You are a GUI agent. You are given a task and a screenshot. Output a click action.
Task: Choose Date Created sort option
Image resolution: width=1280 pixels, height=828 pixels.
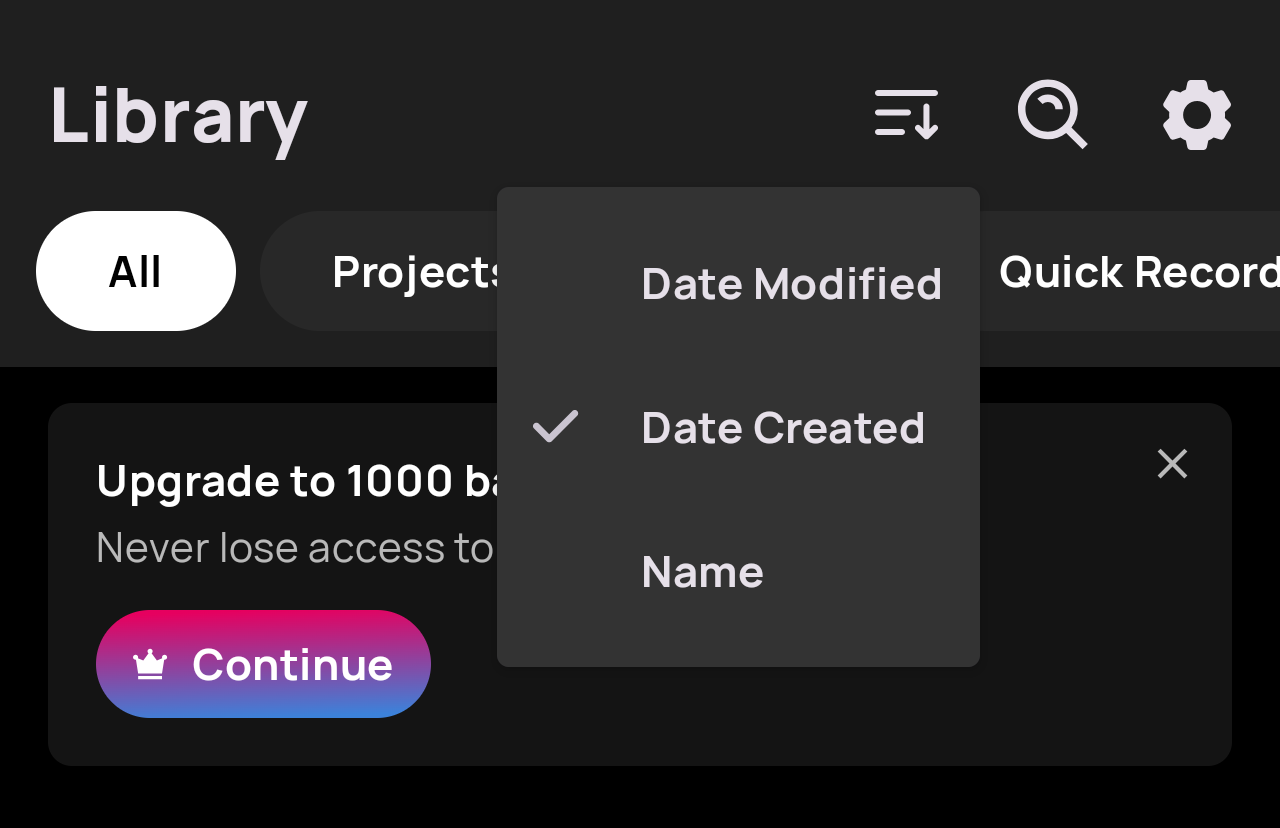pyautogui.click(x=782, y=428)
